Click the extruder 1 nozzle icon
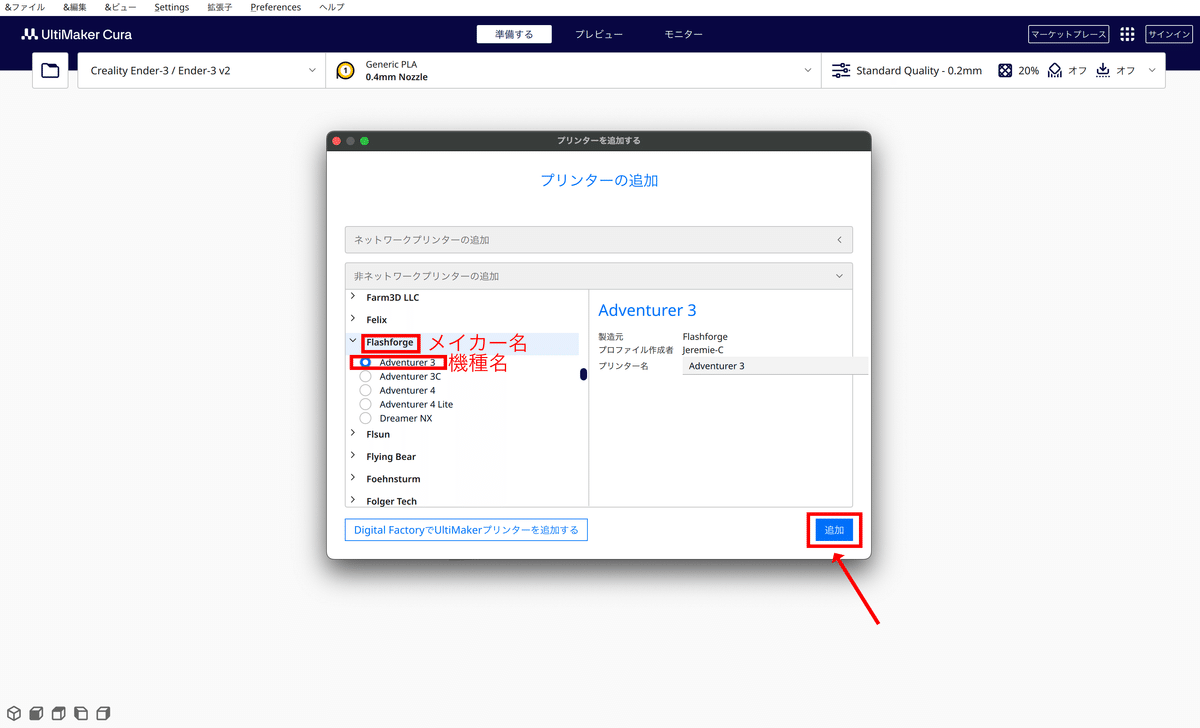This screenshot has width=1200, height=728. [x=345, y=71]
